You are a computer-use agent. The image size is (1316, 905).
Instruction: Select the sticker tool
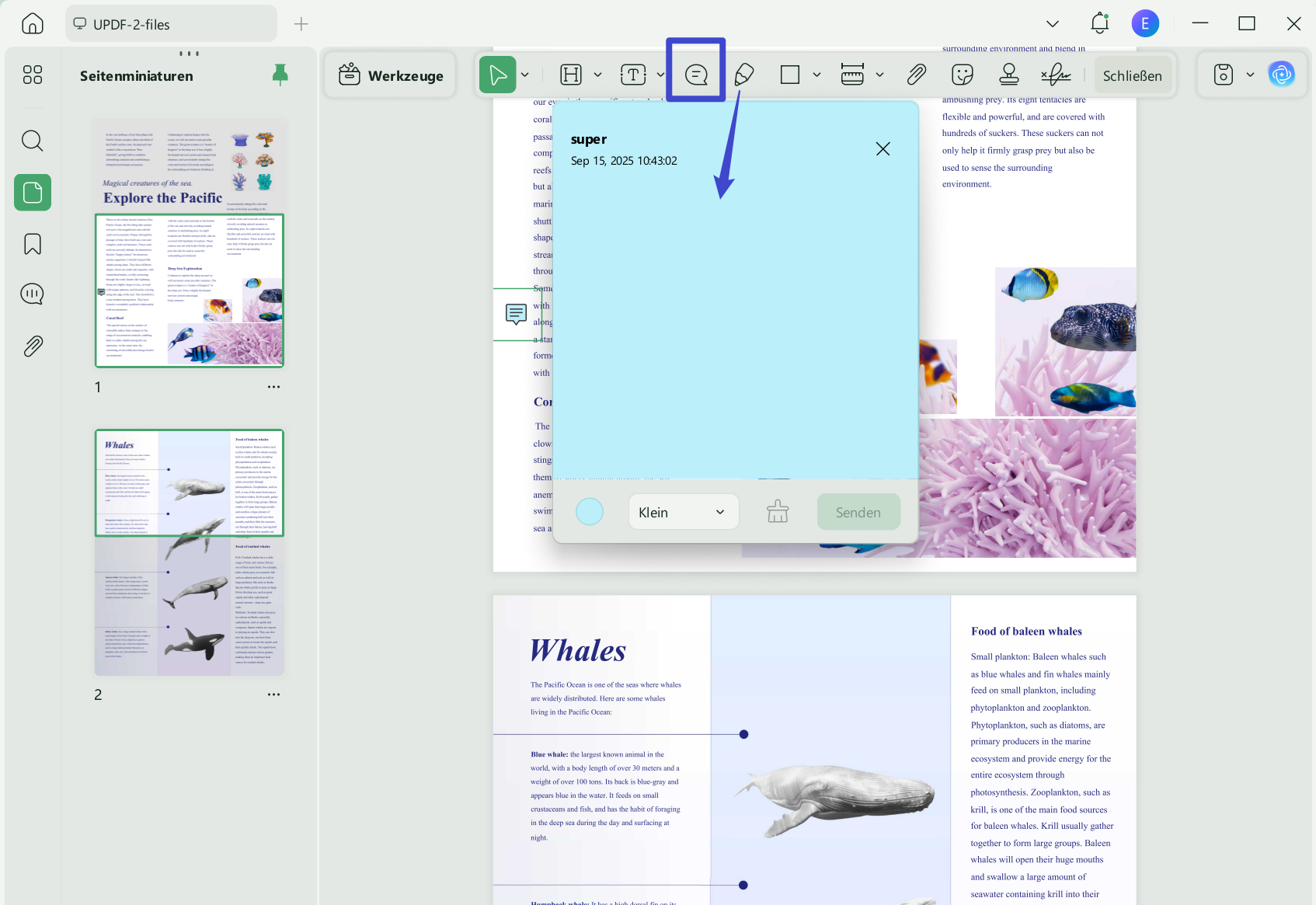click(x=963, y=75)
